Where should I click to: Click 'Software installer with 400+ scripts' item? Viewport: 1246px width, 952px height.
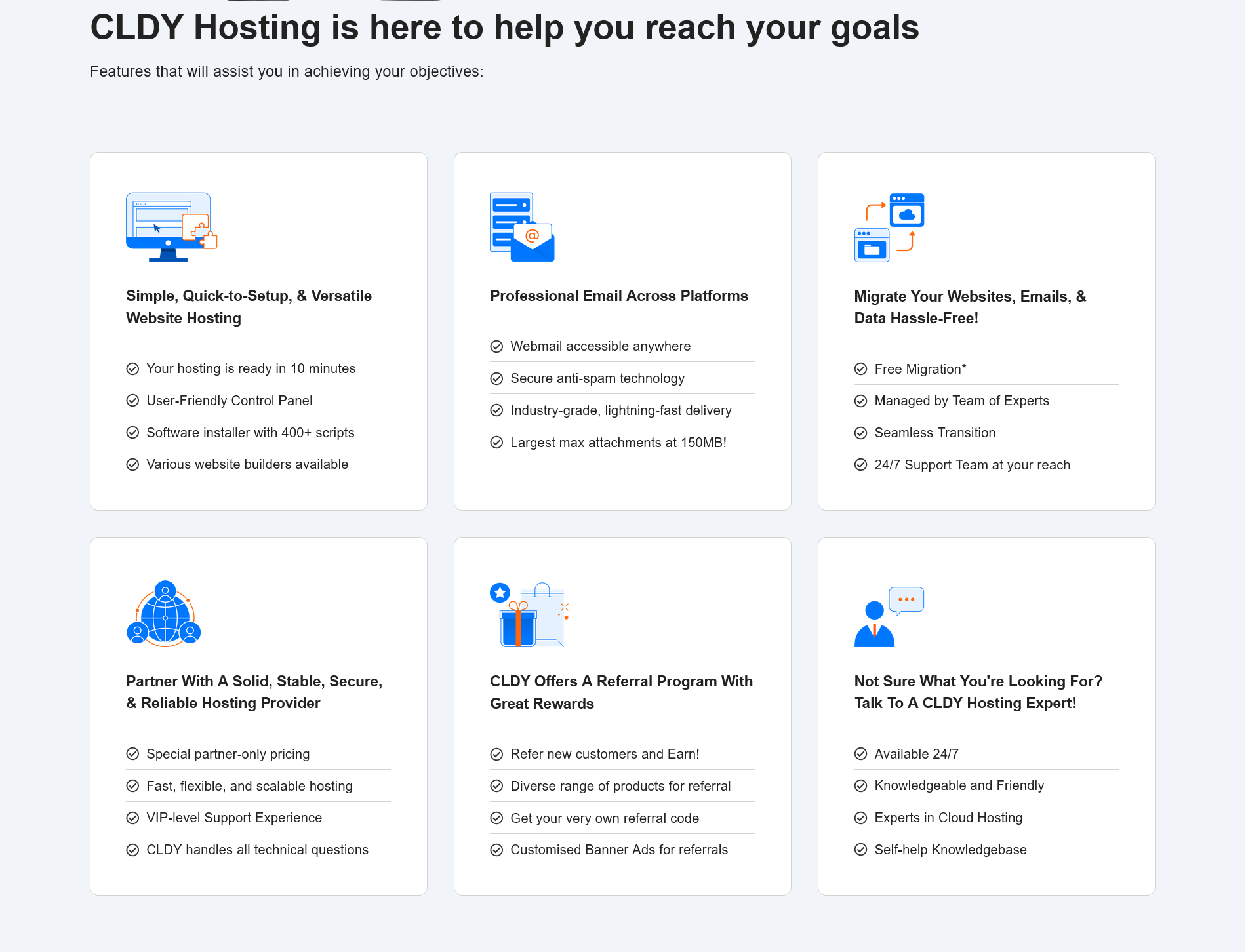click(x=250, y=433)
